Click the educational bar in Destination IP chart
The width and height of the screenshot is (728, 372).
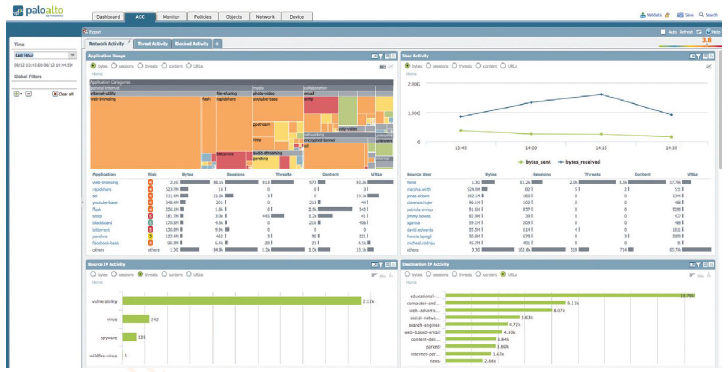(x=570, y=295)
